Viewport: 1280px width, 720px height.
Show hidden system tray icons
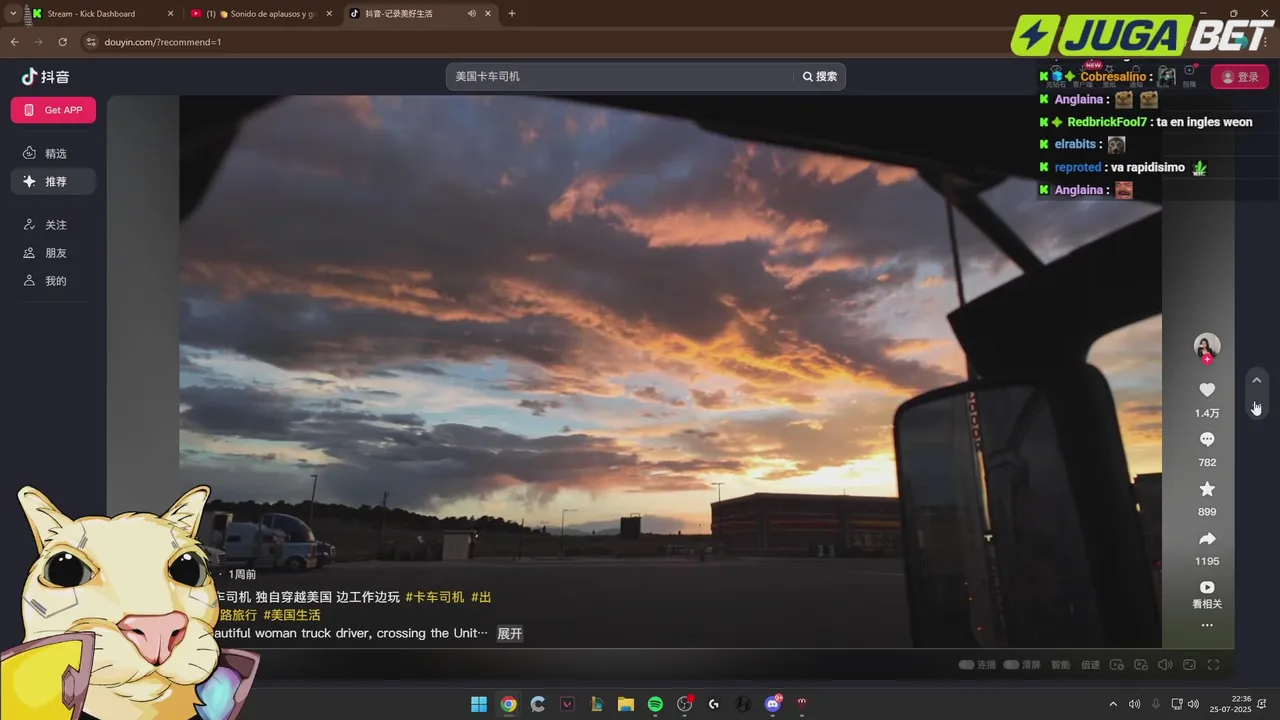[1113, 704]
